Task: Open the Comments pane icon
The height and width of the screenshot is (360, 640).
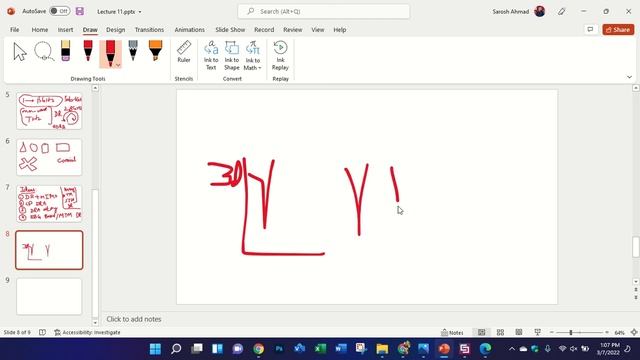Action: pos(590,29)
